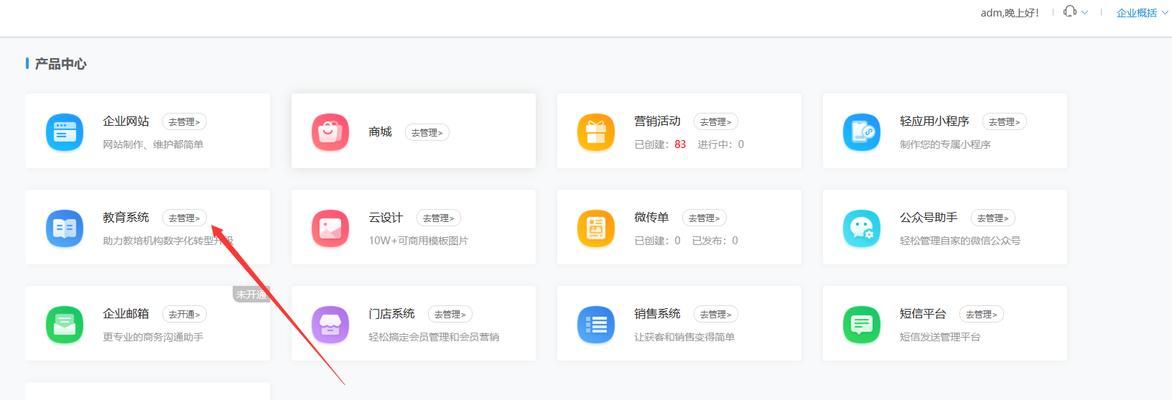This screenshot has height=400, width=1172.
Task: Open the 门店系统 store icon
Action: pyautogui.click(x=330, y=324)
